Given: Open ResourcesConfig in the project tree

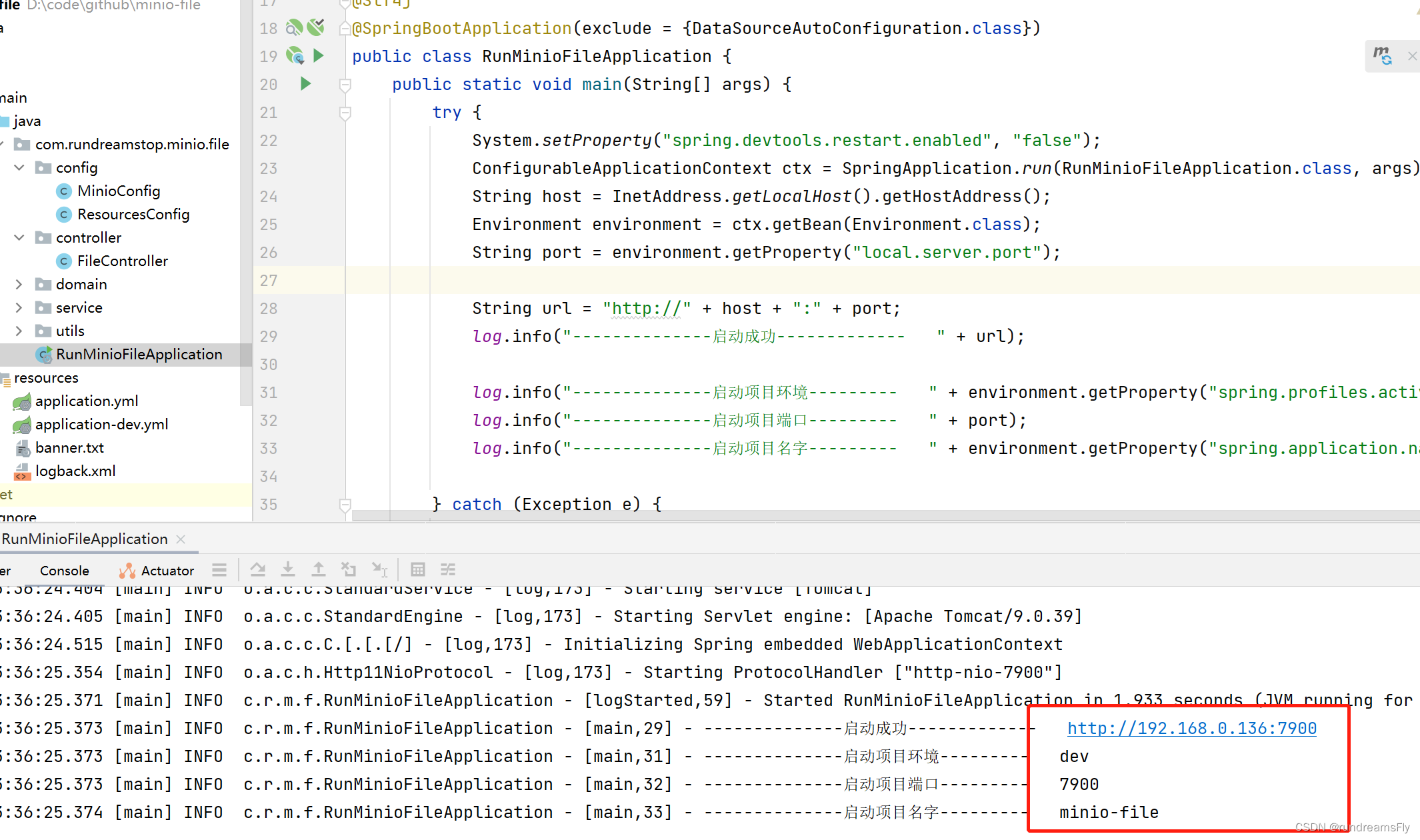Looking at the screenshot, I should tap(133, 215).
